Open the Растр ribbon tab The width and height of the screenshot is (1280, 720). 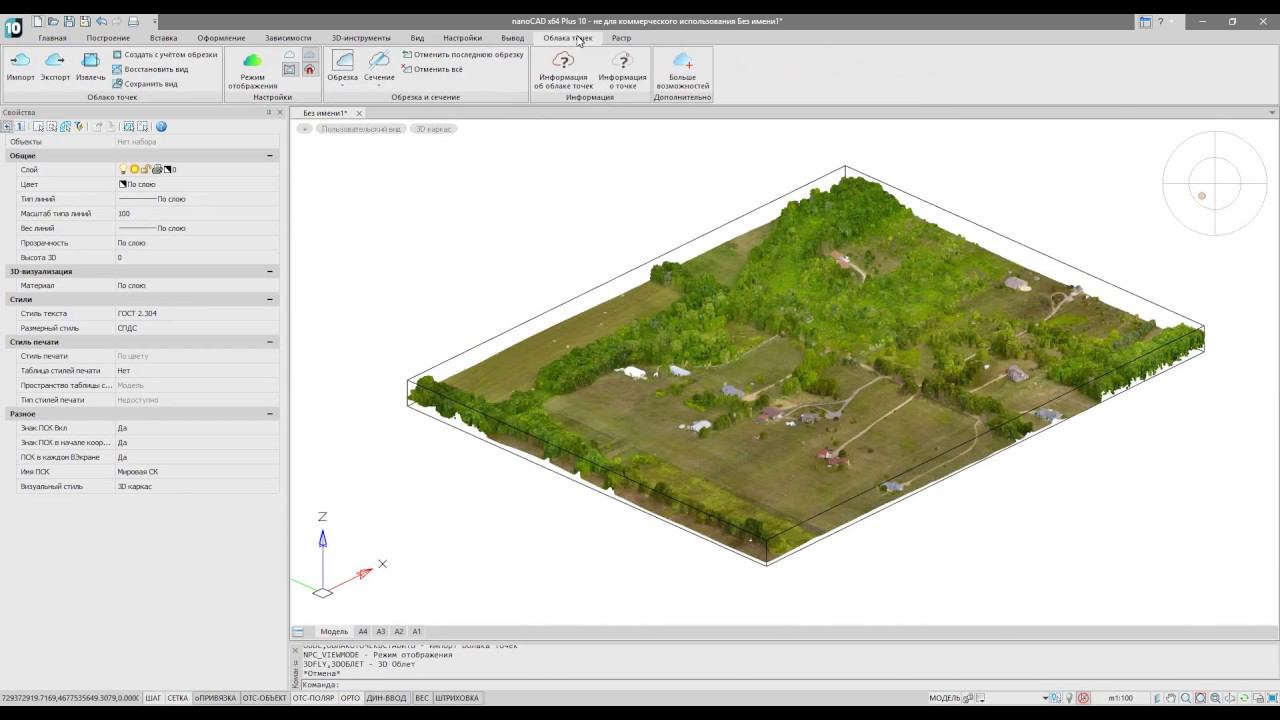point(621,38)
